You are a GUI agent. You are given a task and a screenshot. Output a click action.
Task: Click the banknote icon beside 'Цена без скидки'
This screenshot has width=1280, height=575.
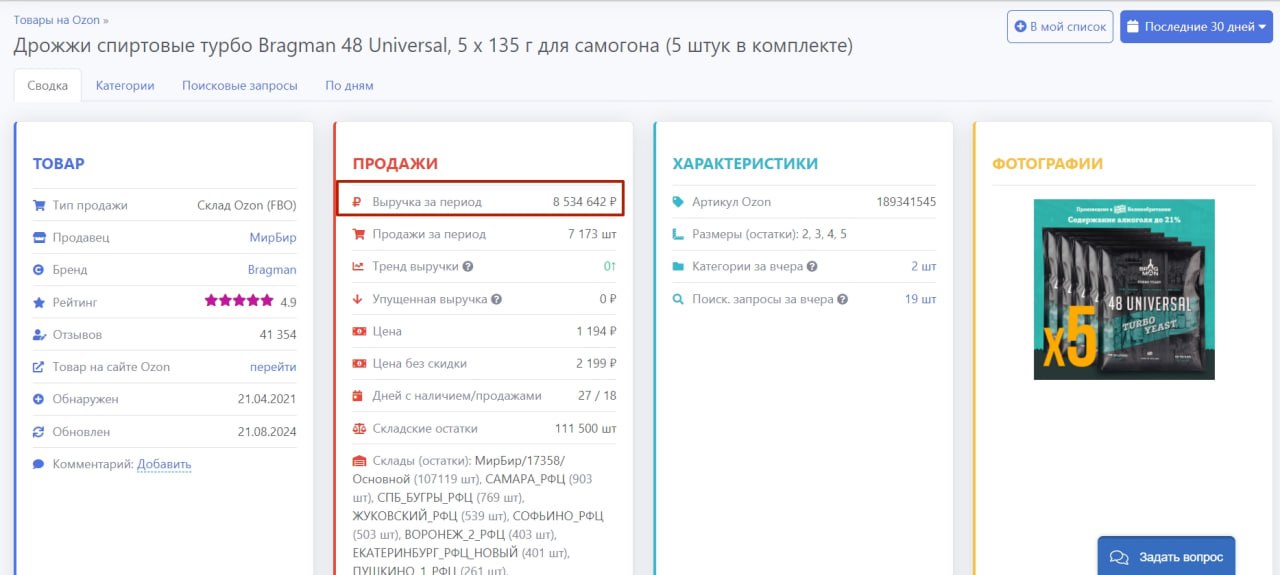pyautogui.click(x=359, y=363)
